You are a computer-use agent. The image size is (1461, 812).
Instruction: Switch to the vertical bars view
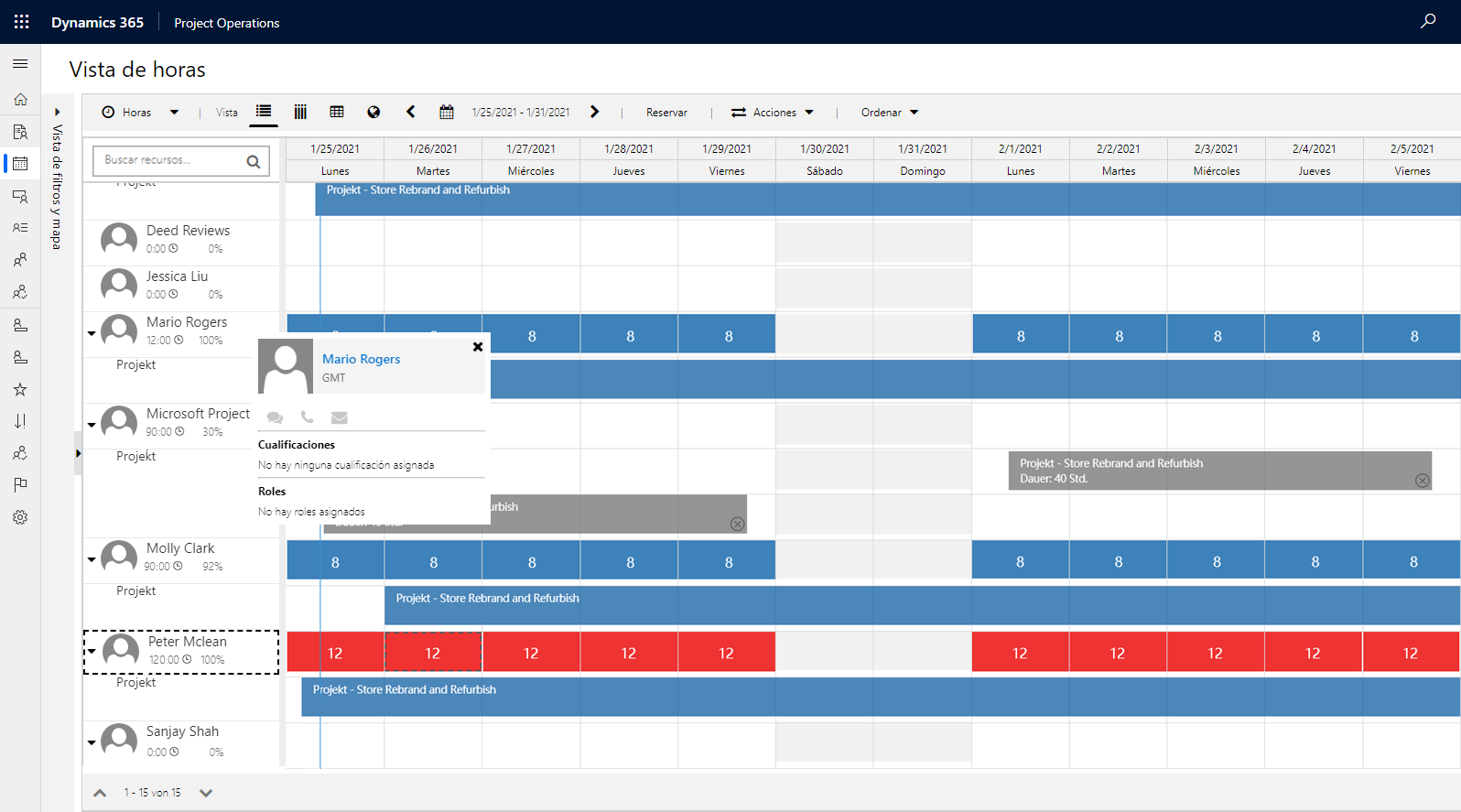pos(300,112)
